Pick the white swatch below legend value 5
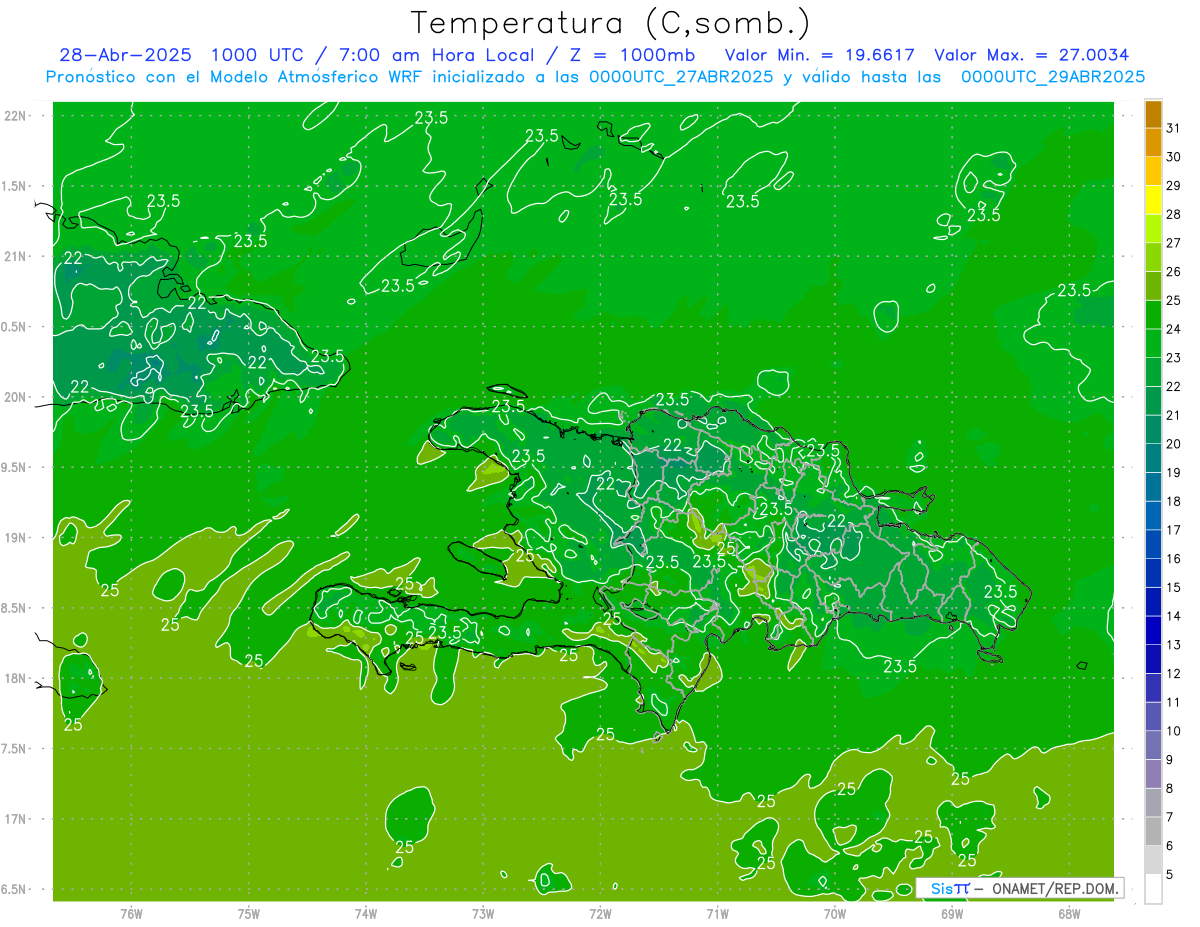 [x=1153, y=889]
